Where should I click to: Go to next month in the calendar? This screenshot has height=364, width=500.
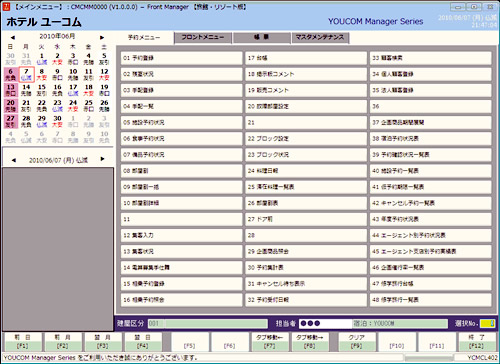[x=102, y=37]
